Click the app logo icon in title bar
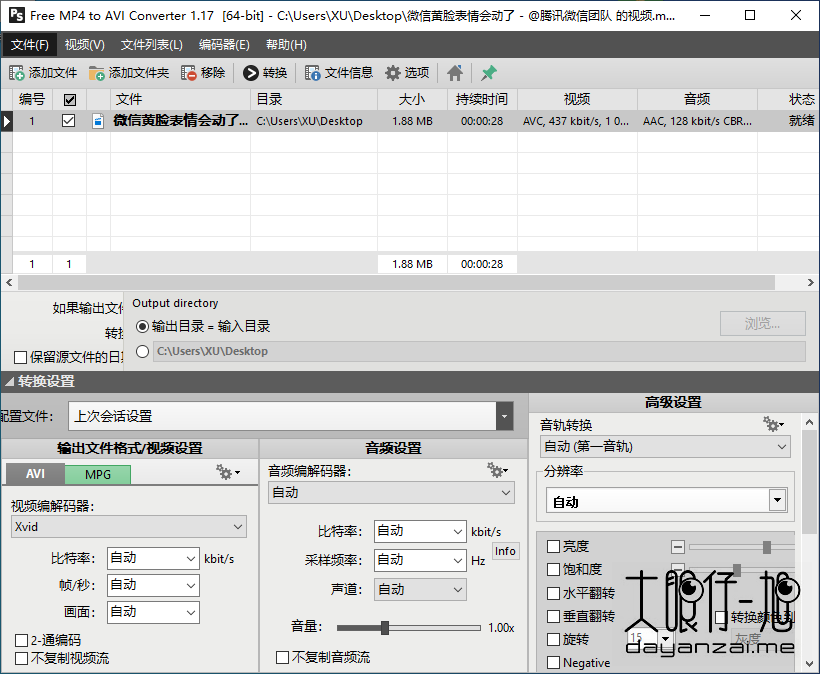The width and height of the screenshot is (820, 674). tap(17, 15)
